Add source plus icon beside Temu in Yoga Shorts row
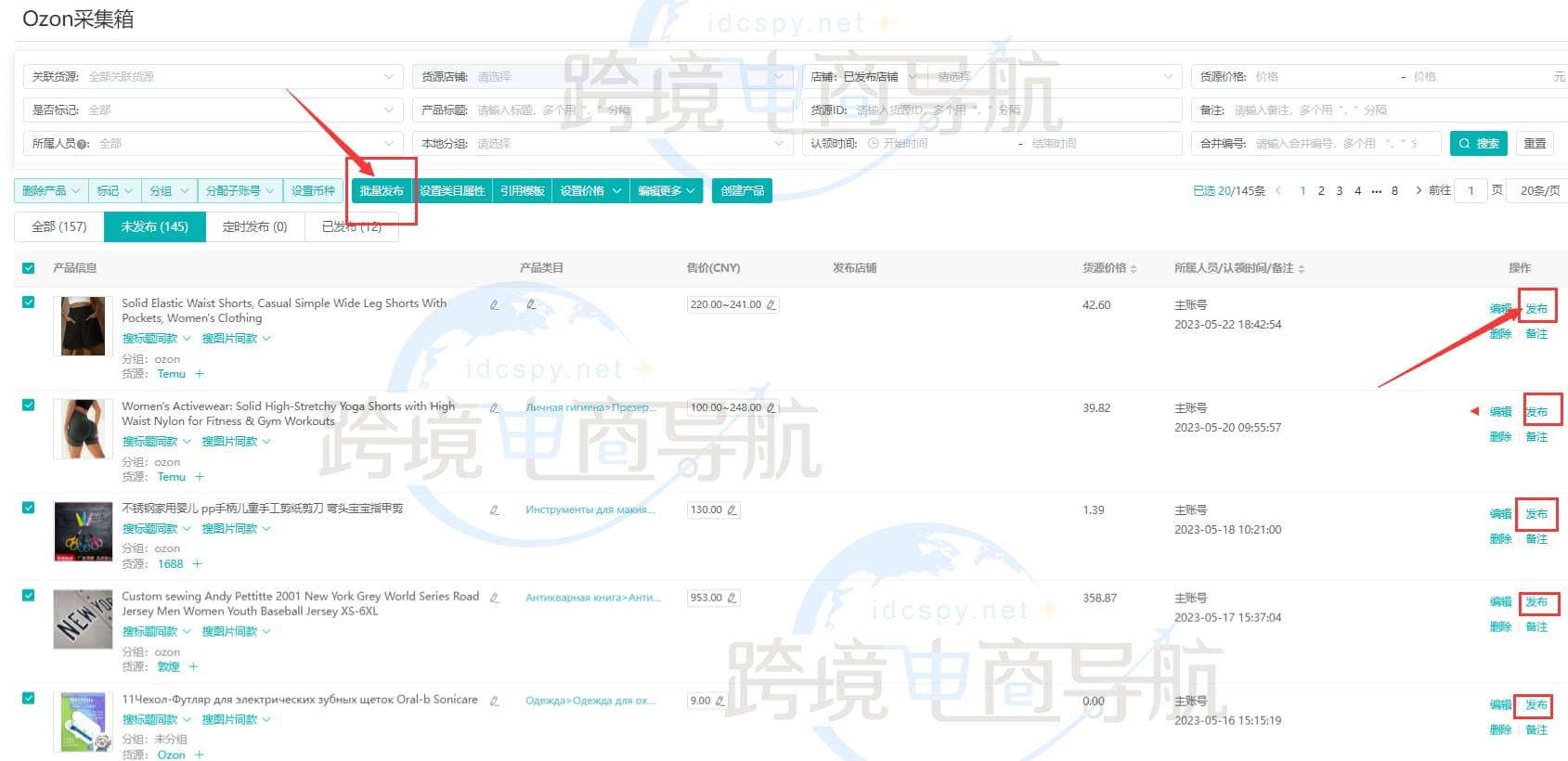1568x761 pixels. (x=199, y=477)
